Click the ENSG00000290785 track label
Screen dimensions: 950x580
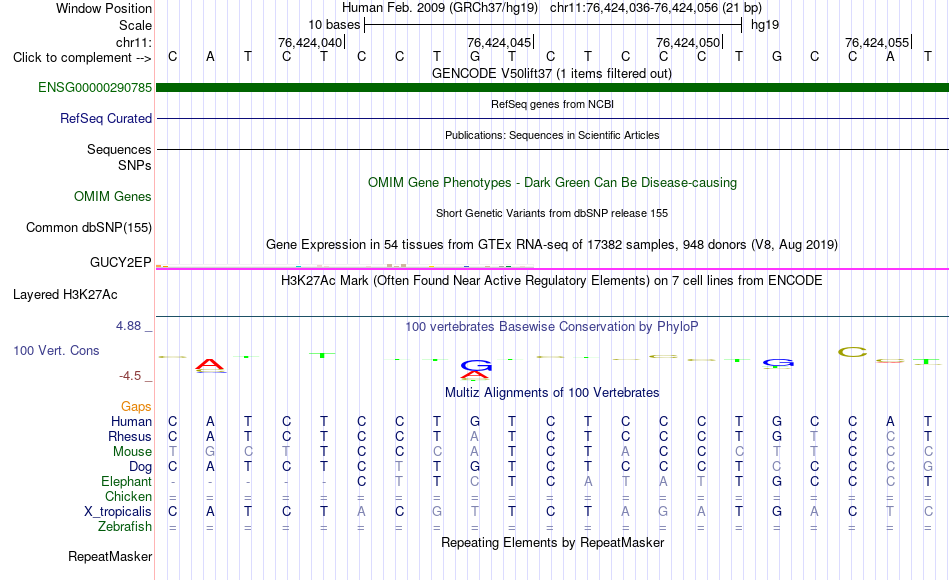tap(95, 87)
